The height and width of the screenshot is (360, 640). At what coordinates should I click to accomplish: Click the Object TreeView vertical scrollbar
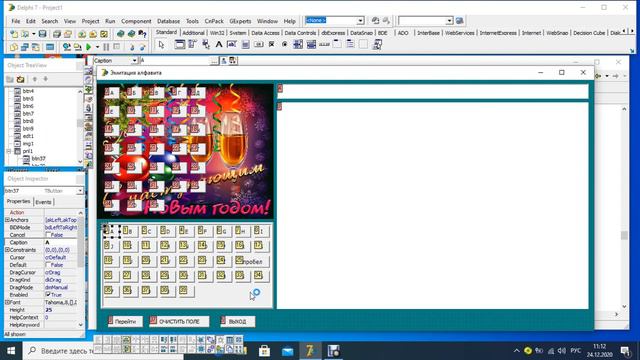coord(80,127)
